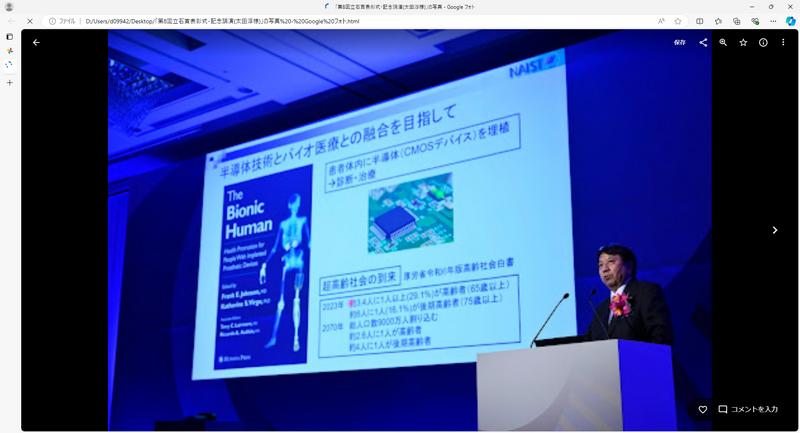Image resolution: width=800 pixels, height=433 pixels.
Task: Click the 保存 (save) button
Action: [x=679, y=43]
